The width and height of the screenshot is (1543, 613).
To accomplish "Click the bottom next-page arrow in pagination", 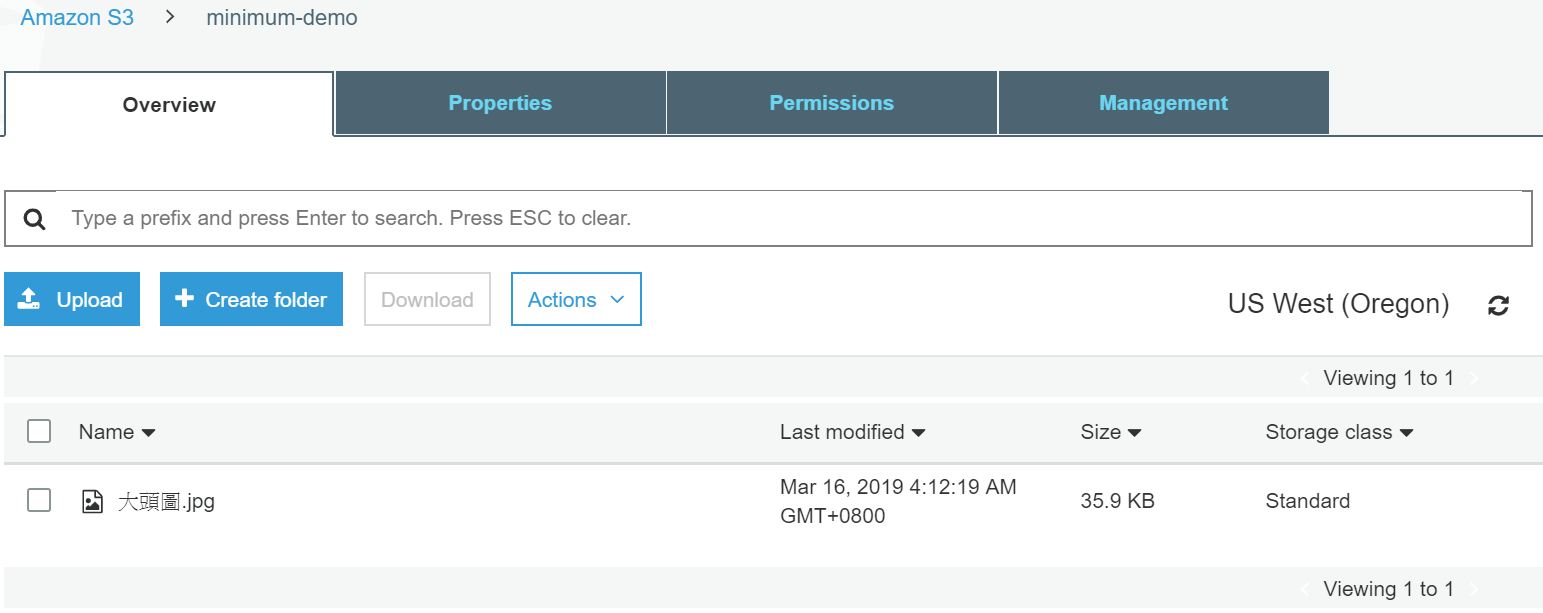I will pos(1473,590).
